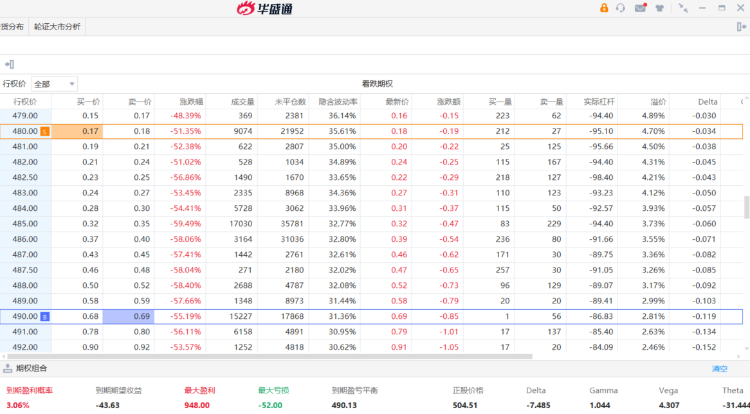Click open interest value 21952
The image size is (750, 414).
click(x=292, y=131)
